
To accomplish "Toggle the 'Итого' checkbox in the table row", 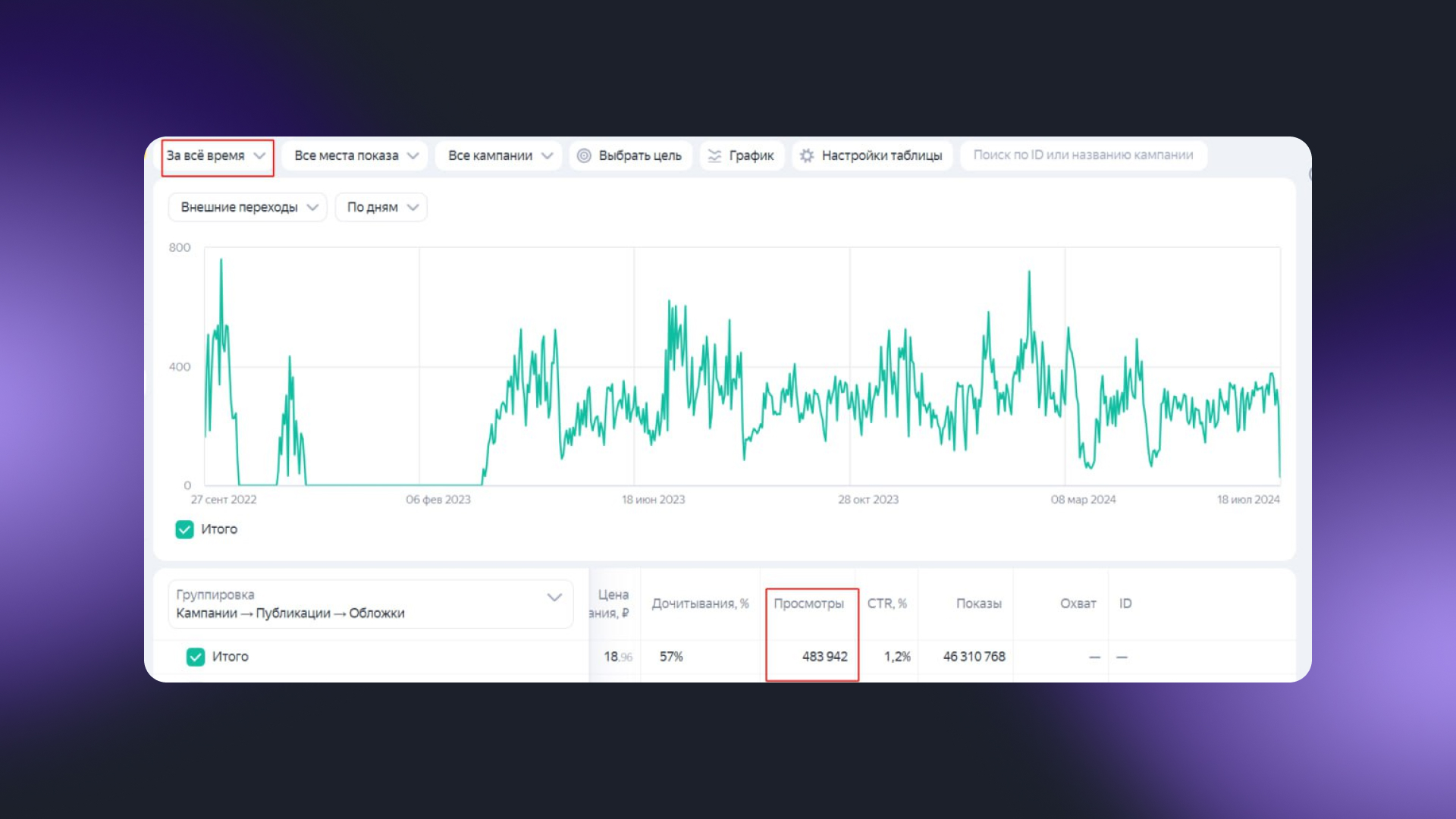I will 196,657.
